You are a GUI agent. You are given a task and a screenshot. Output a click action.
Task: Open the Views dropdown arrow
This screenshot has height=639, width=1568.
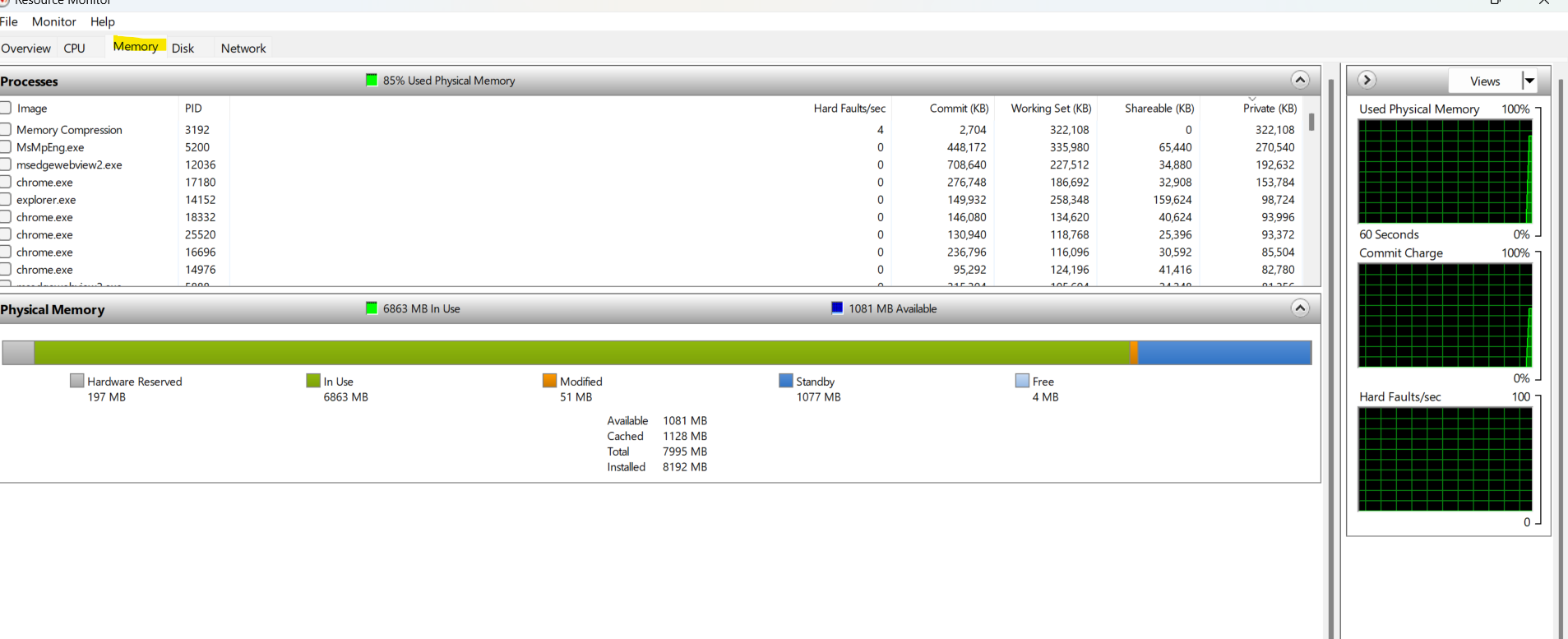tap(1529, 81)
